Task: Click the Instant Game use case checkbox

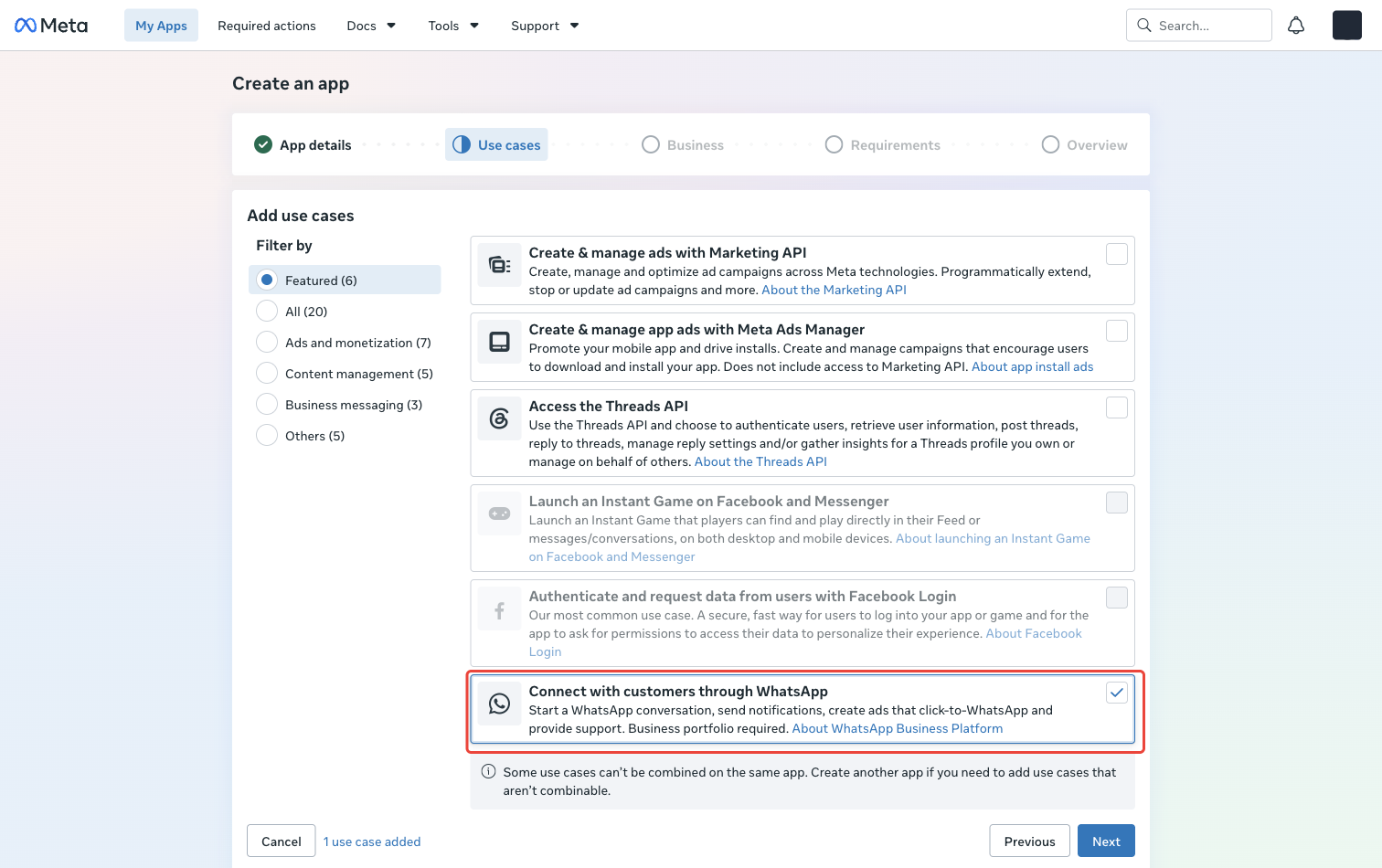Action: pos(1117,503)
